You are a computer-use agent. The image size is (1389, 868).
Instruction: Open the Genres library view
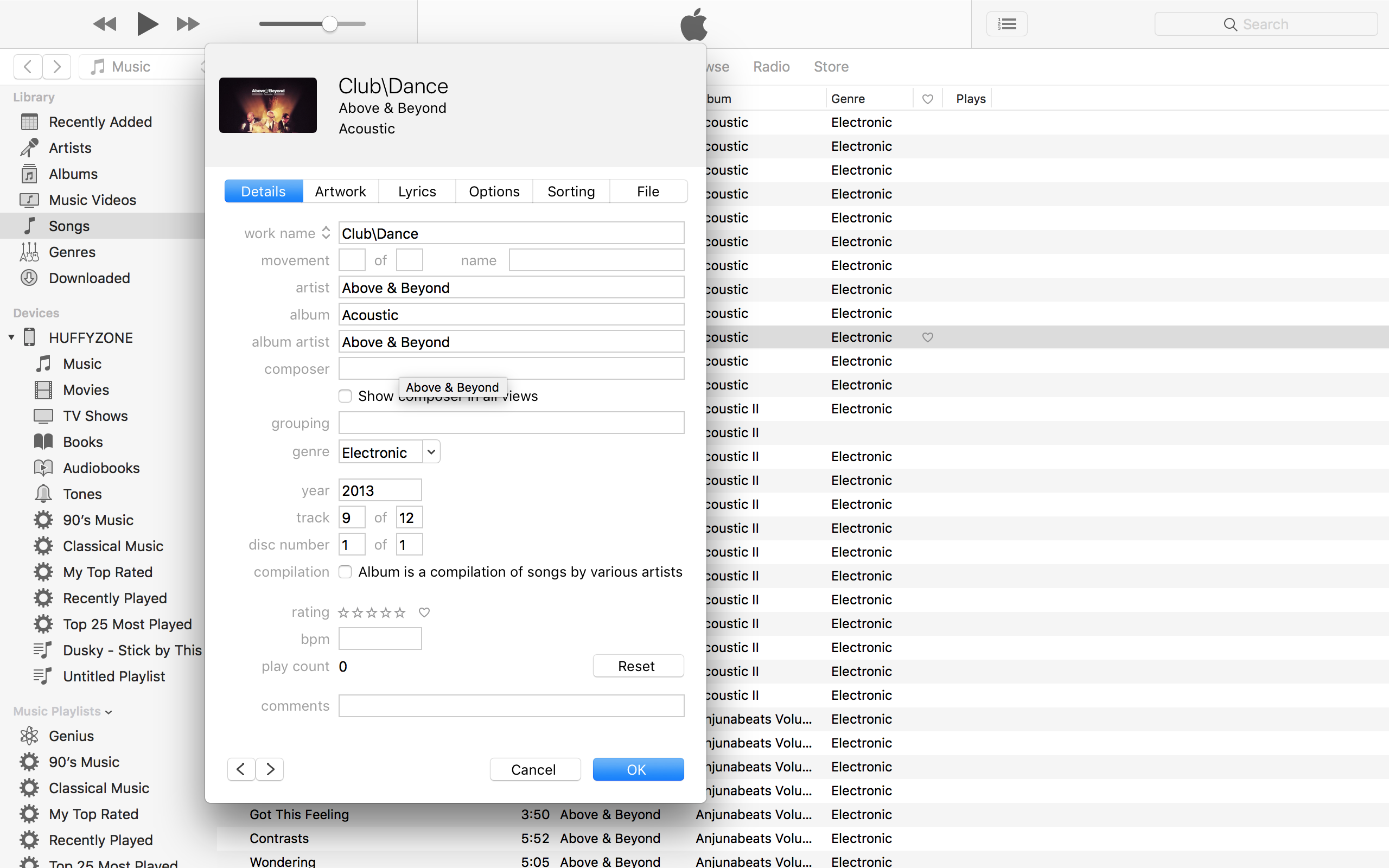(x=72, y=251)
